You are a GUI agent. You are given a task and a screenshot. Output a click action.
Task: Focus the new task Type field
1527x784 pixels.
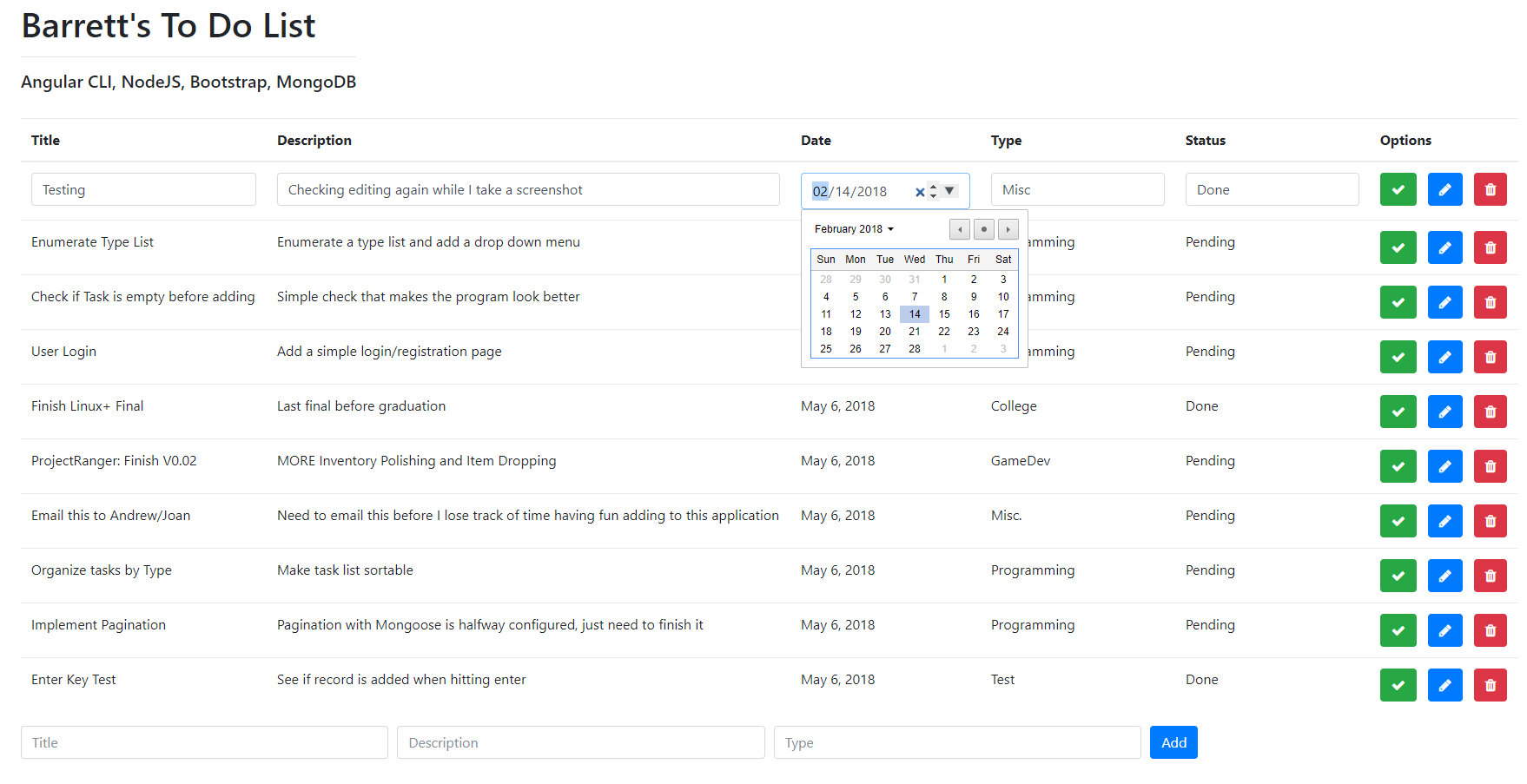coord(957,742)
